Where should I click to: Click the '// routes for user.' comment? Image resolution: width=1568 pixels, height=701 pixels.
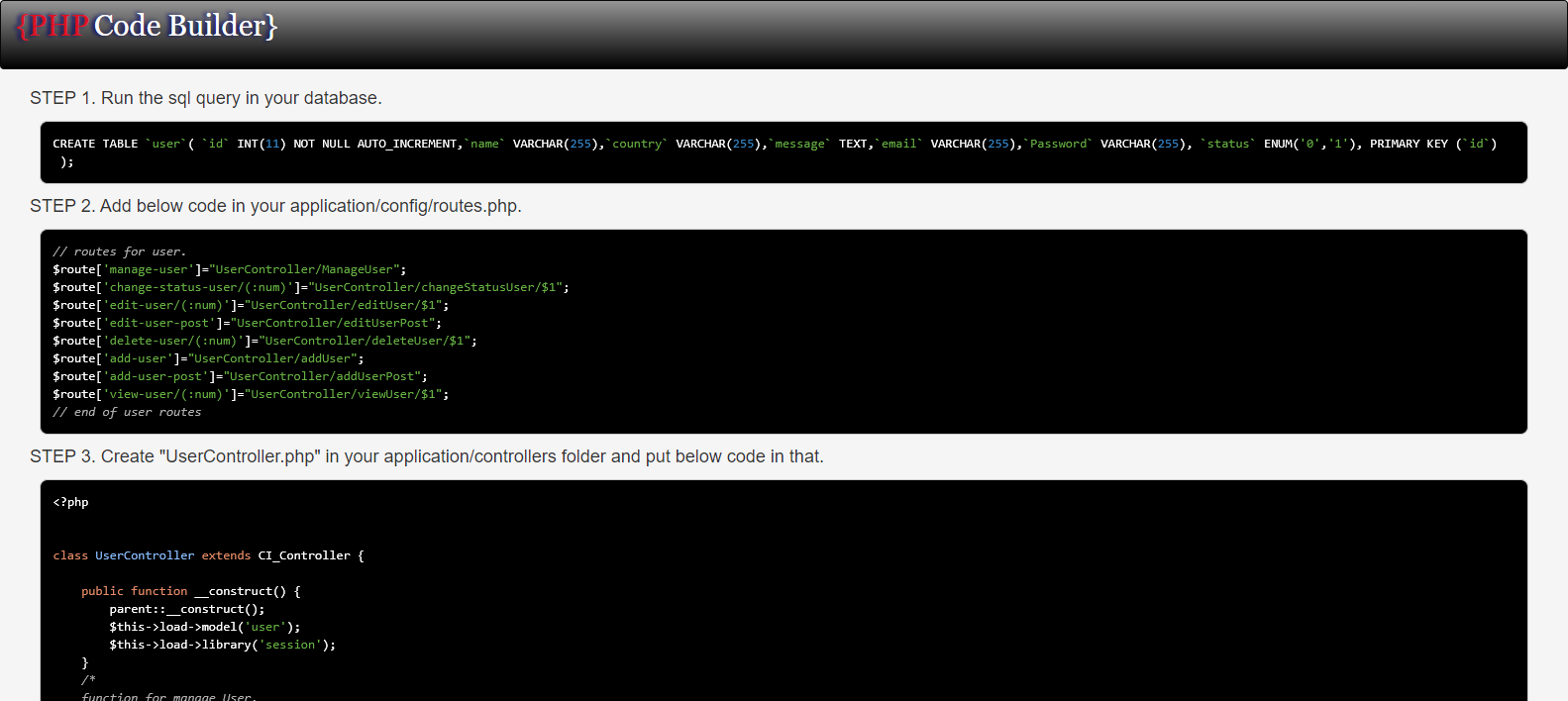pyautogui.click(x=120, y=251)
